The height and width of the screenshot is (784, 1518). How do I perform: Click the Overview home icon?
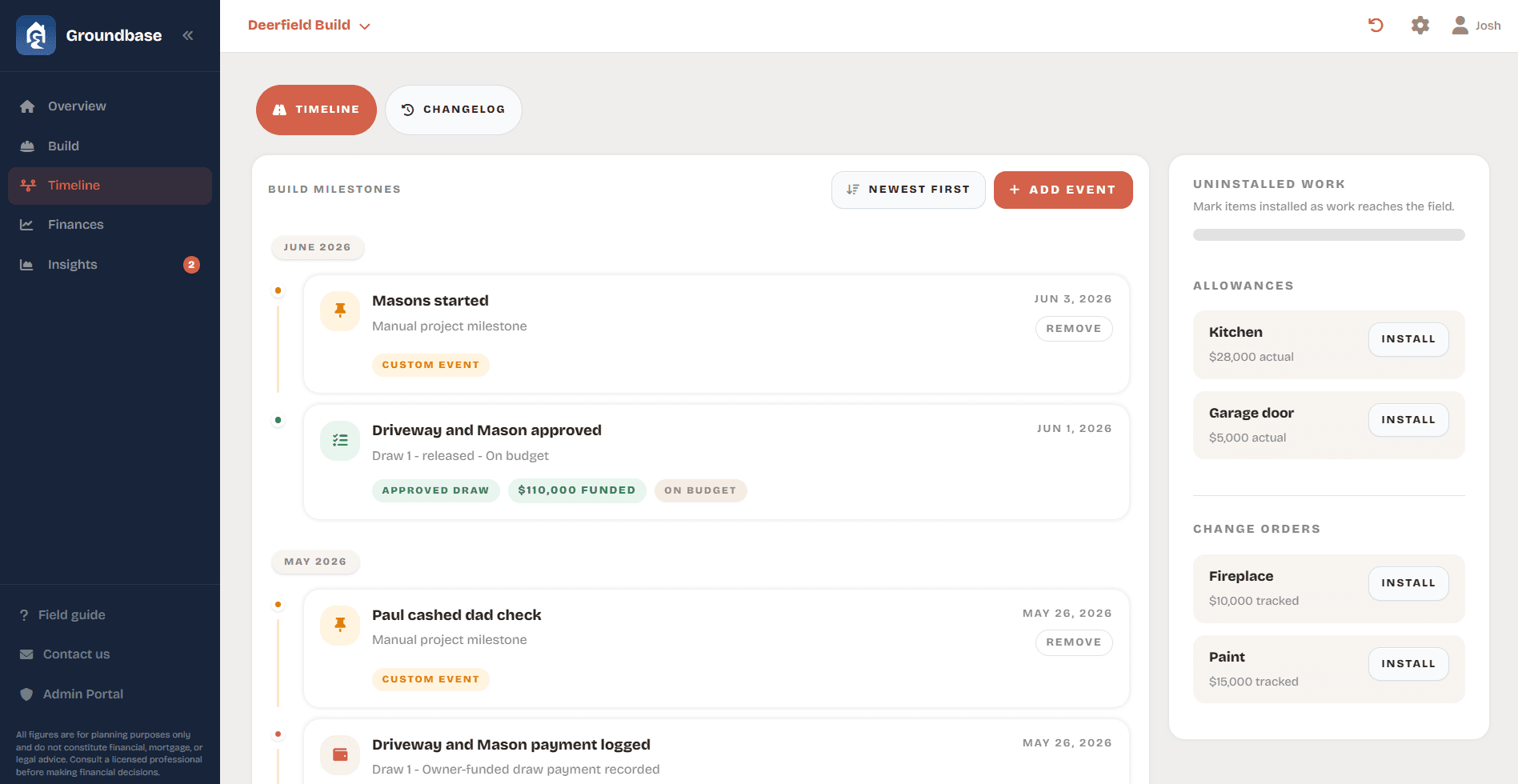(27, 106)
